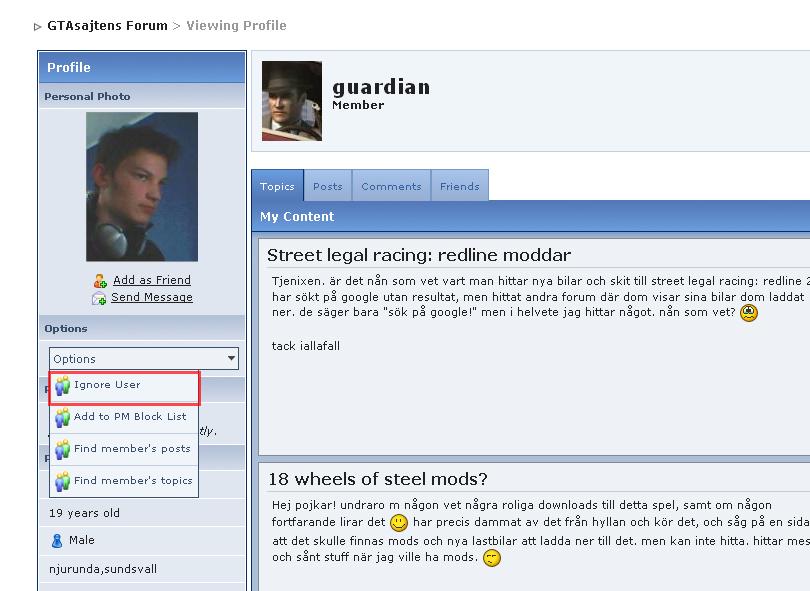810x591 pixels.
Task: Click the icon beside Find member's topics
Action: point(63,481)
